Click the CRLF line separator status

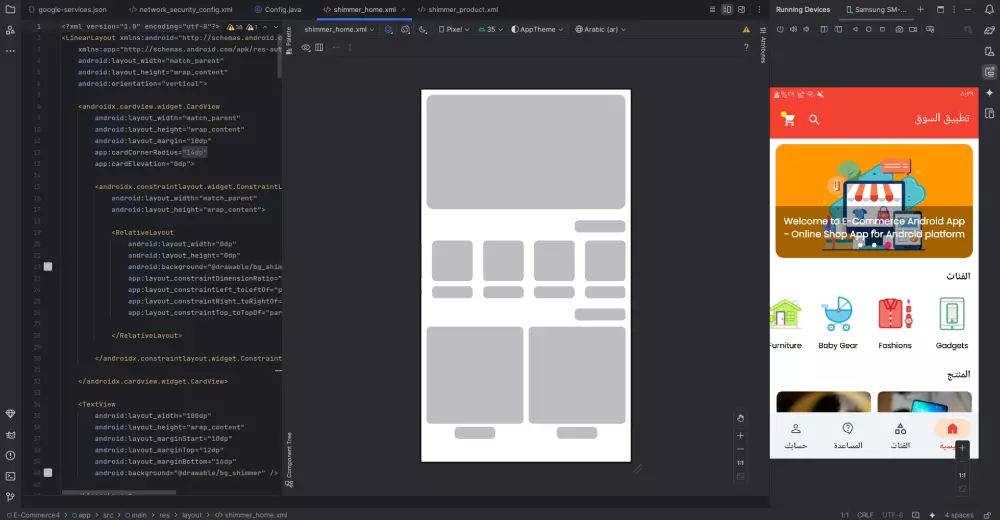pyautogui.click(x=865, y=515)
